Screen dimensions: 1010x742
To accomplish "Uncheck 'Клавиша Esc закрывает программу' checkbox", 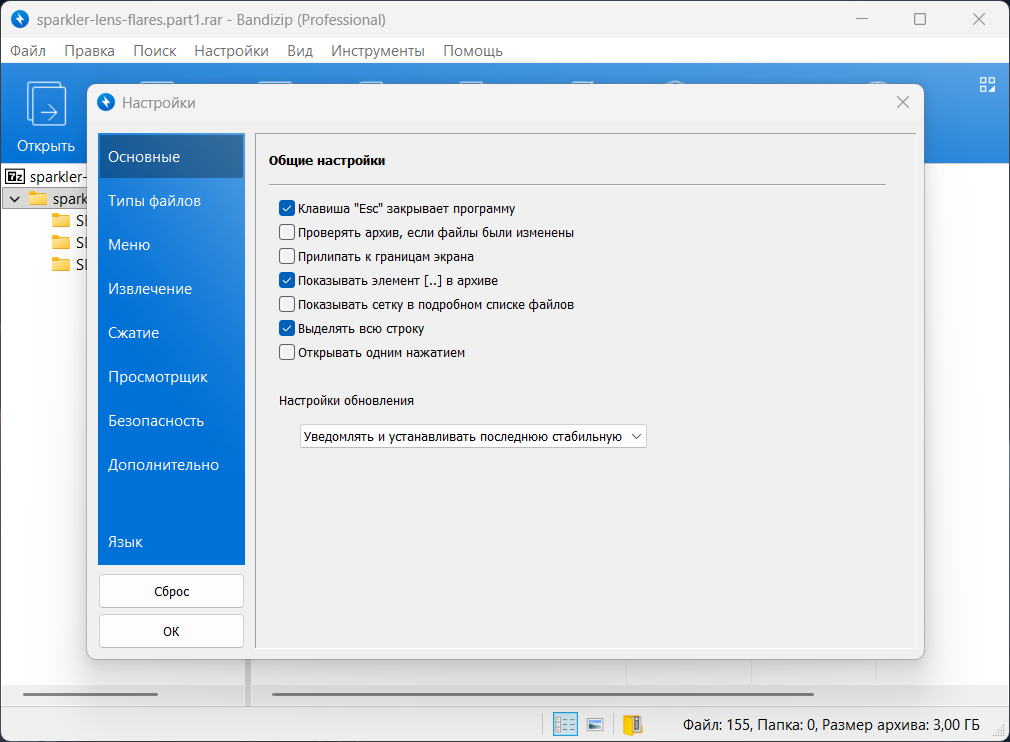I will pos(287,209).
